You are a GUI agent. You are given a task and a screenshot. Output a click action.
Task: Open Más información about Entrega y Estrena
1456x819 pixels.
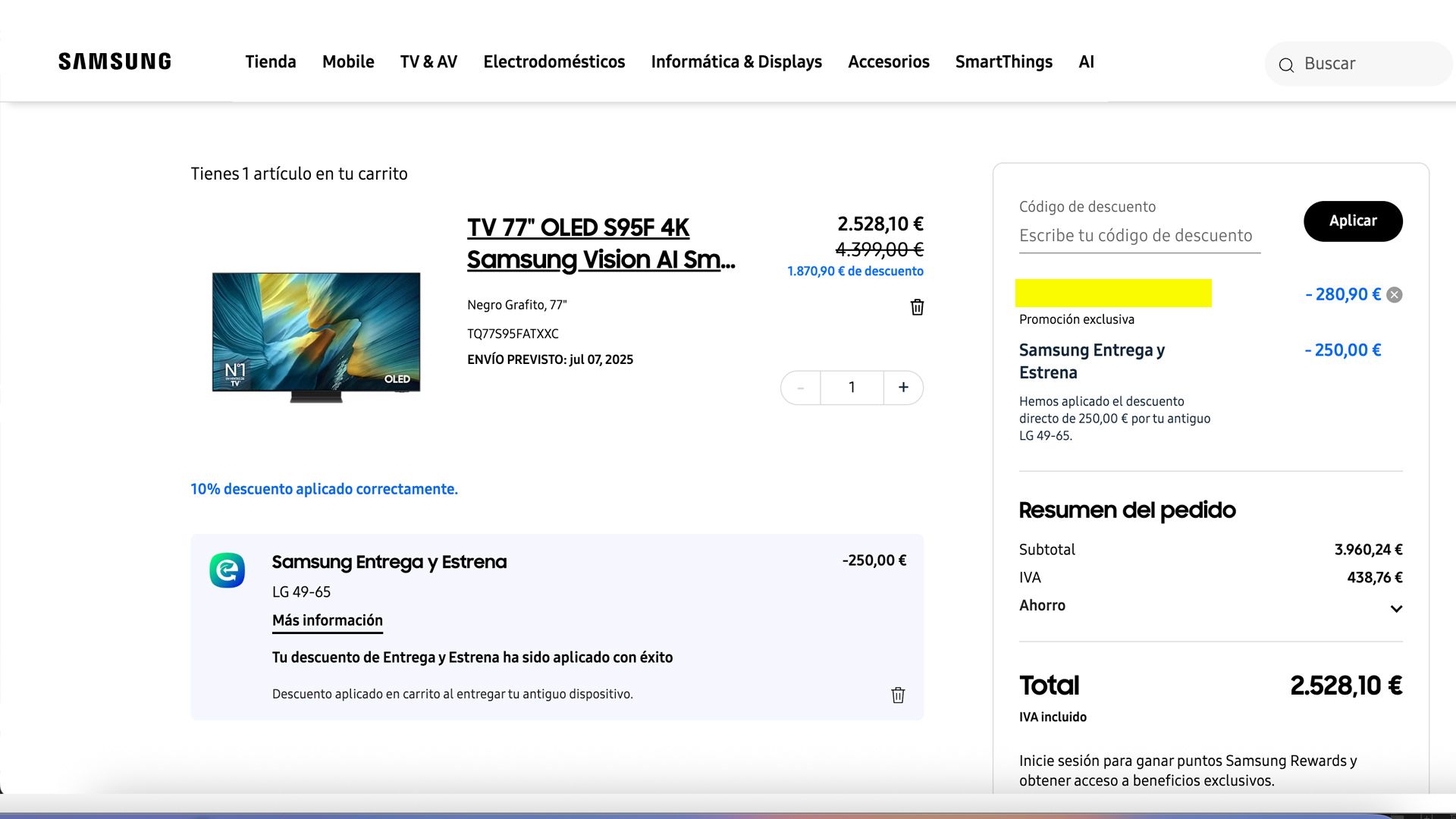[x=328, y=620]
